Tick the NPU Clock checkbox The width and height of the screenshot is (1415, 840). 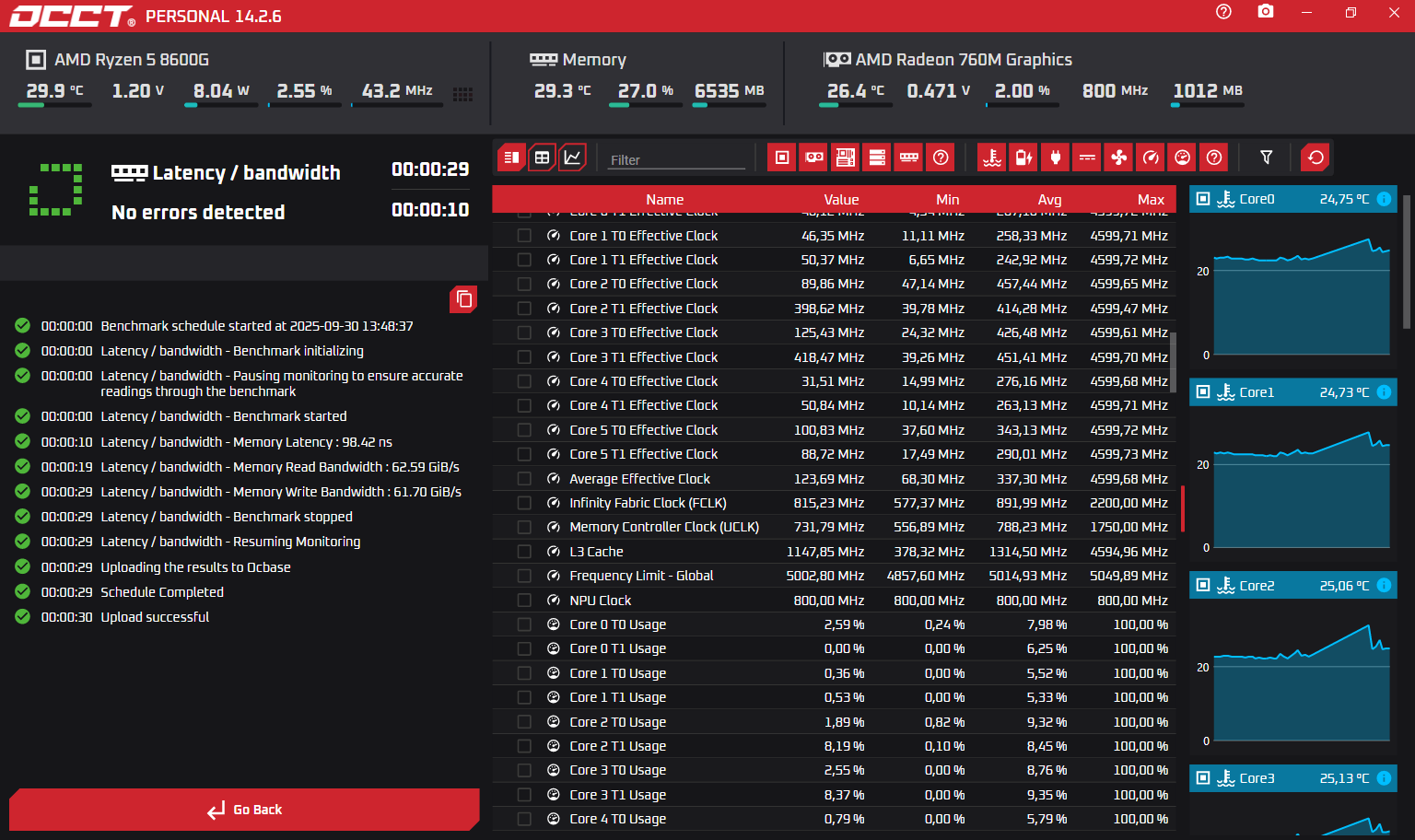[x=524, y=601]
